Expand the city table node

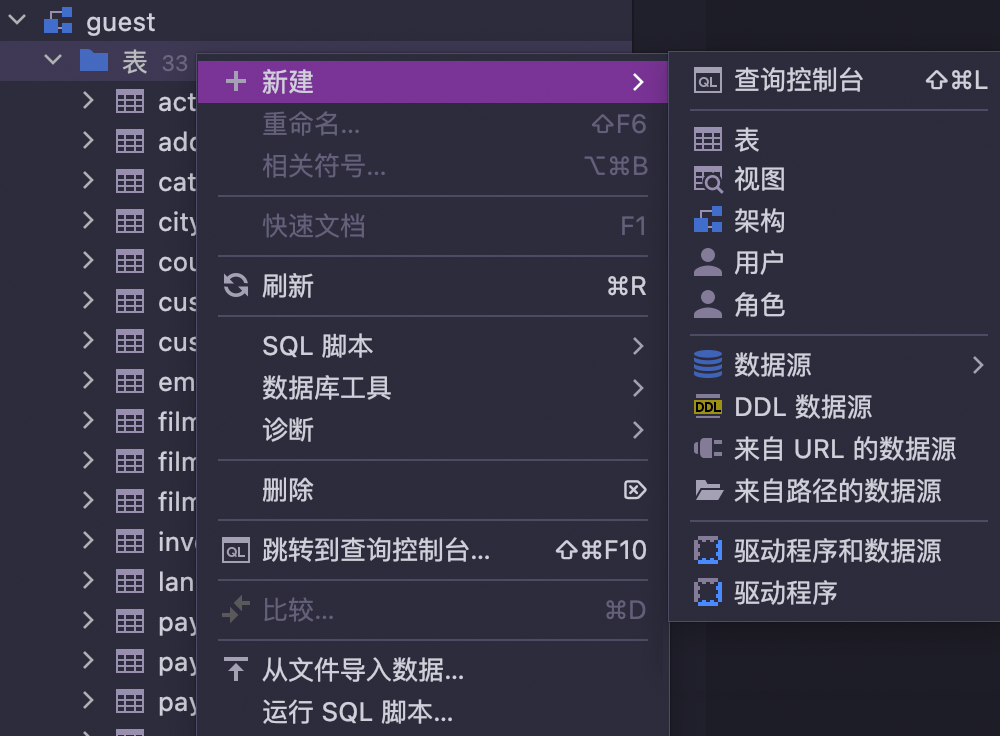click(88, 221)
